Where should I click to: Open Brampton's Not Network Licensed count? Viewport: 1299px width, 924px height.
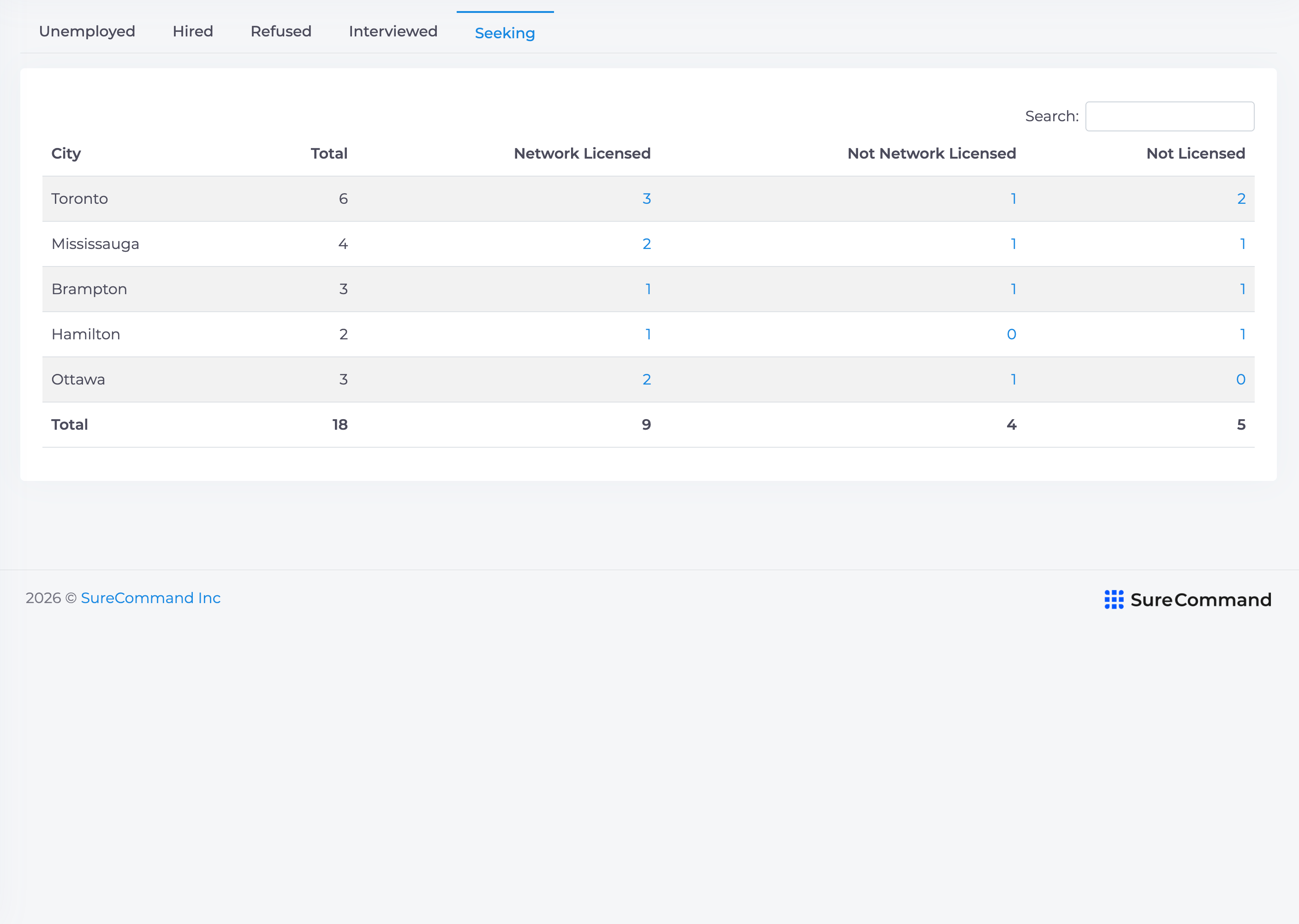1013,289
